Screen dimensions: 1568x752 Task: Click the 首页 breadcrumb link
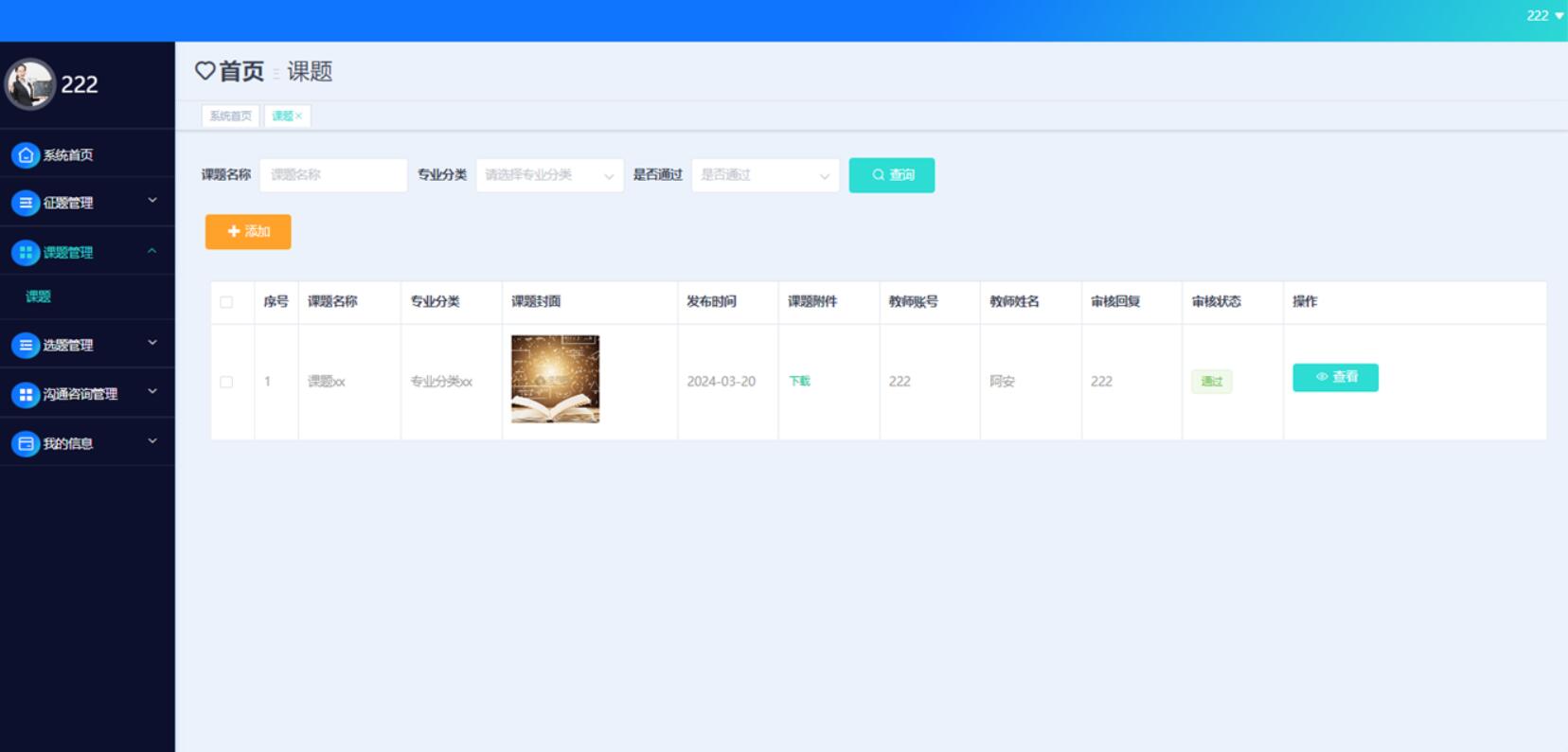click(241, 71)
